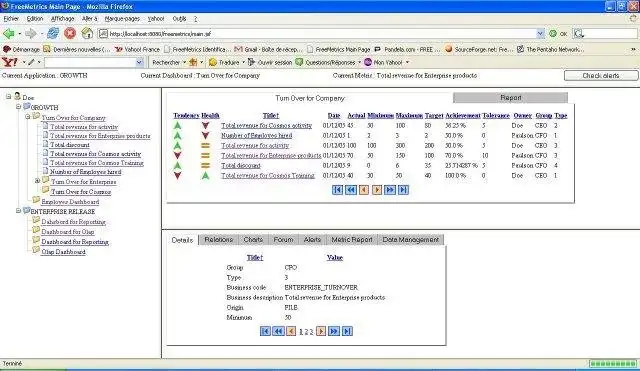Image resolution: width=640 pixels, height=371 pixels.
Task: Click the Yahoo toolbar search field
Action: click(90, 62)
